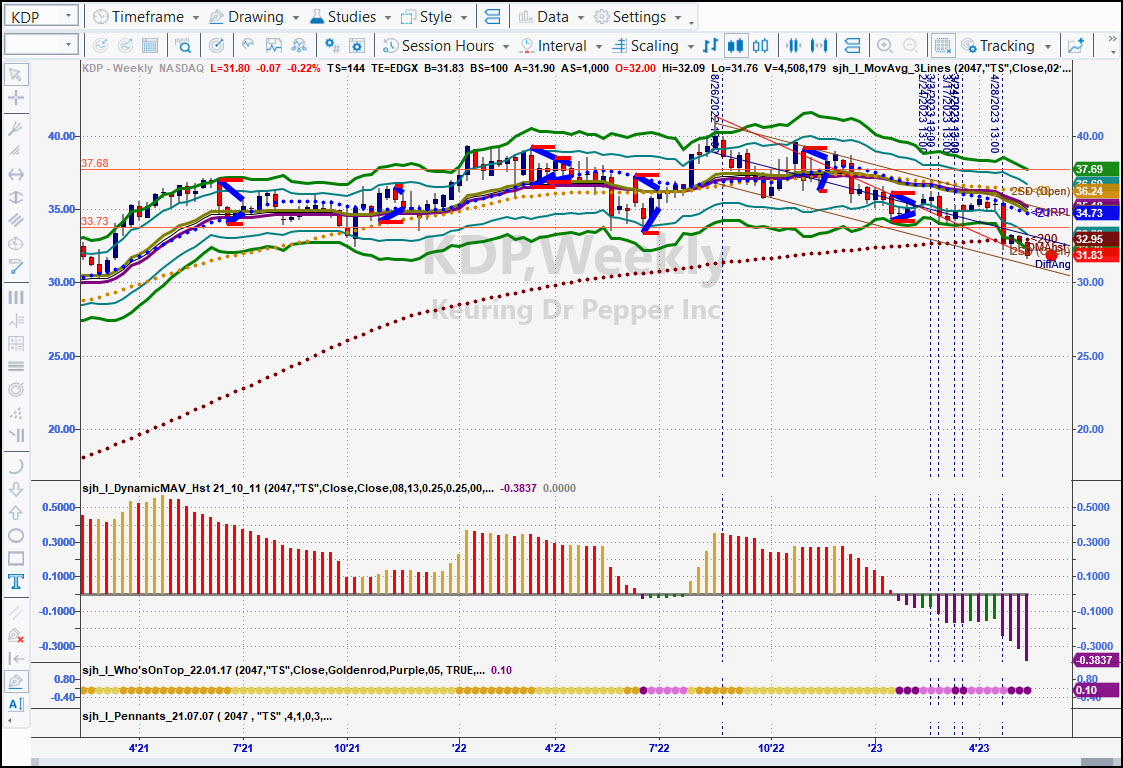Click the stacked panels icon beside the Style menu

[x=493, y=16]
